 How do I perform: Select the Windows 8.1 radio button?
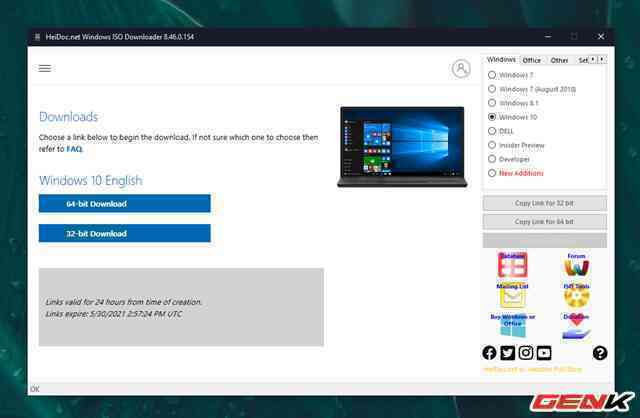click(492, 103)
